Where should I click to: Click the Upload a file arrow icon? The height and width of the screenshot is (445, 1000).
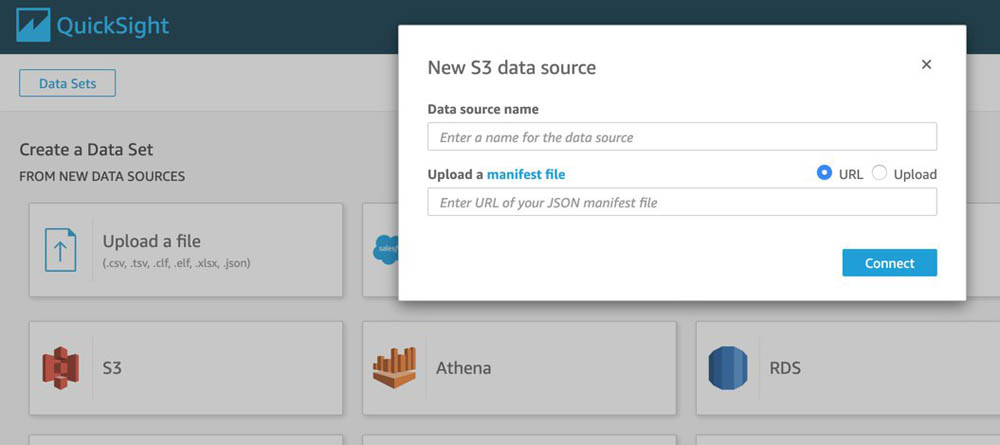61,250
